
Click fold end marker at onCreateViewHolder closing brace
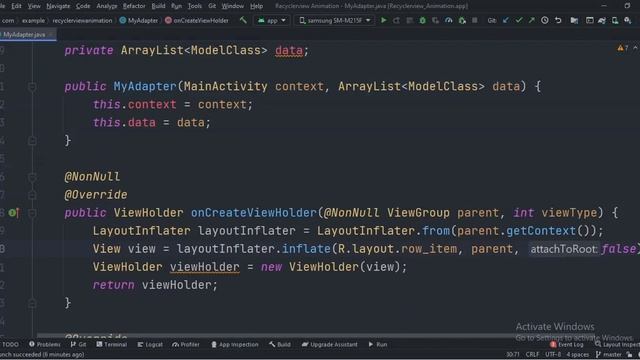pyautogui.click(x=32, y=303)
